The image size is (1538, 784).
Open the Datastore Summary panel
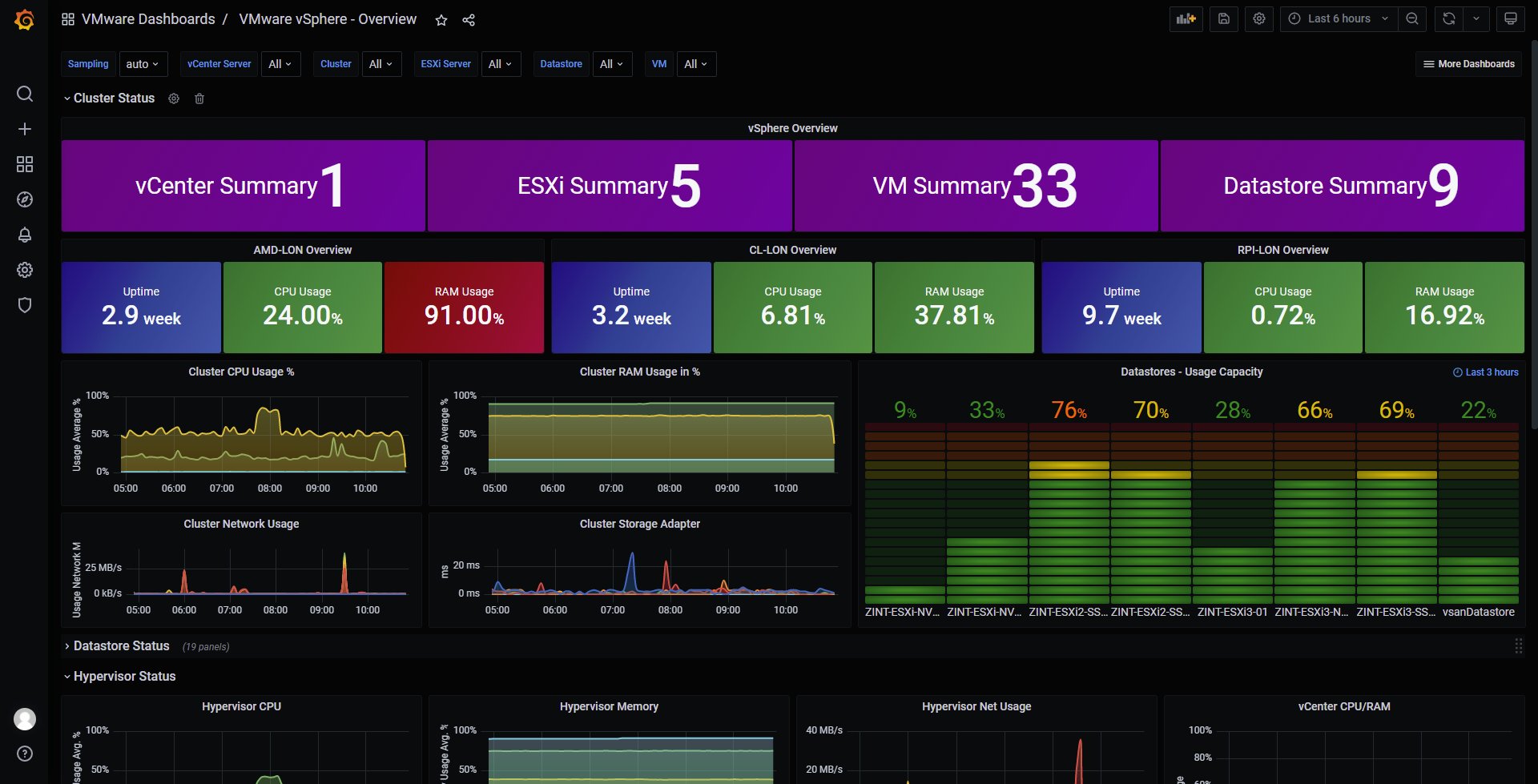tap(1343, 186)
